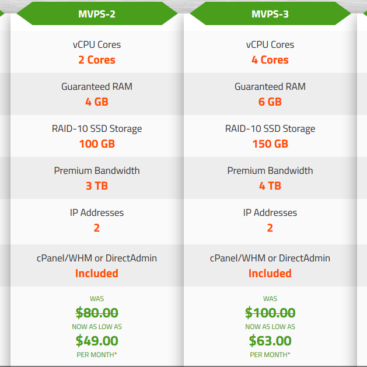Click the '2 Cores' value under MVPS-2
The width and height of the screenshot is (367, 367).
pyautogui.click(x=97, y=60)
